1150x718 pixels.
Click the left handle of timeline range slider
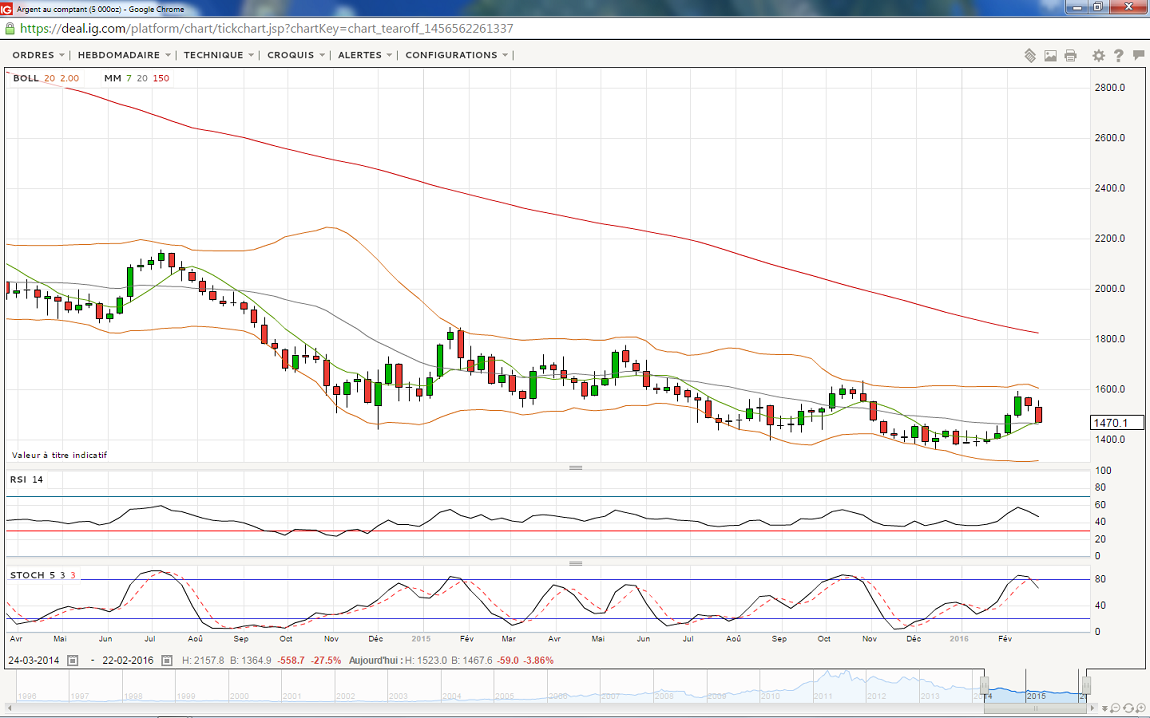tap(985, 686)
